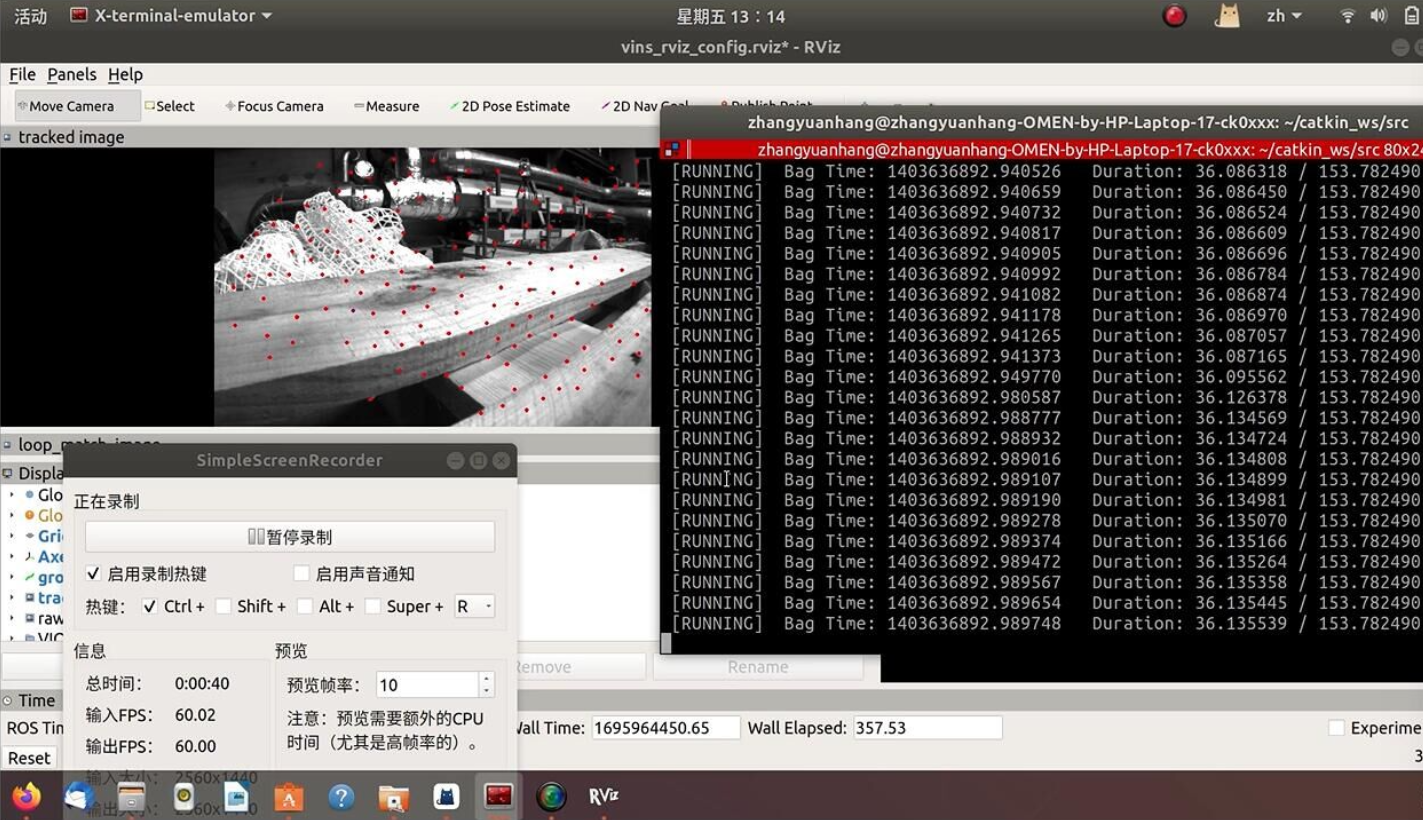Viewport: 1423px width, 820px height.
Task: Enable sound notification checkbox
Action: (x=301, y=574)
